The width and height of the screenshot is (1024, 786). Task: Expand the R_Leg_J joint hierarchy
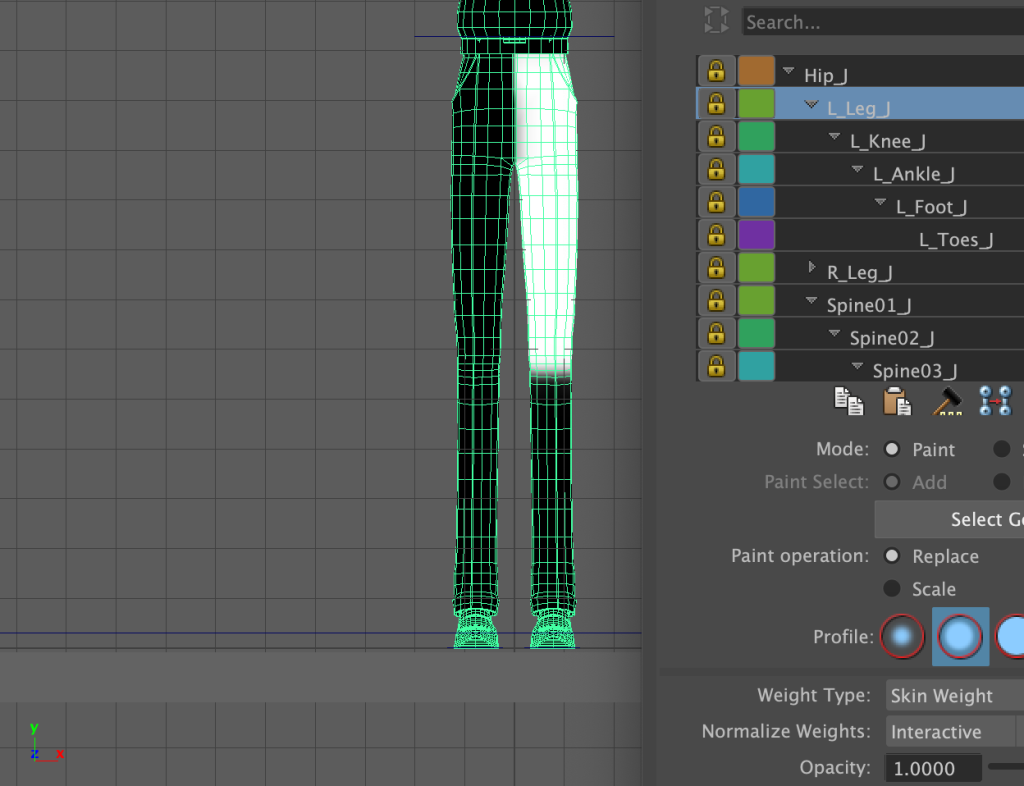(813, 268)
